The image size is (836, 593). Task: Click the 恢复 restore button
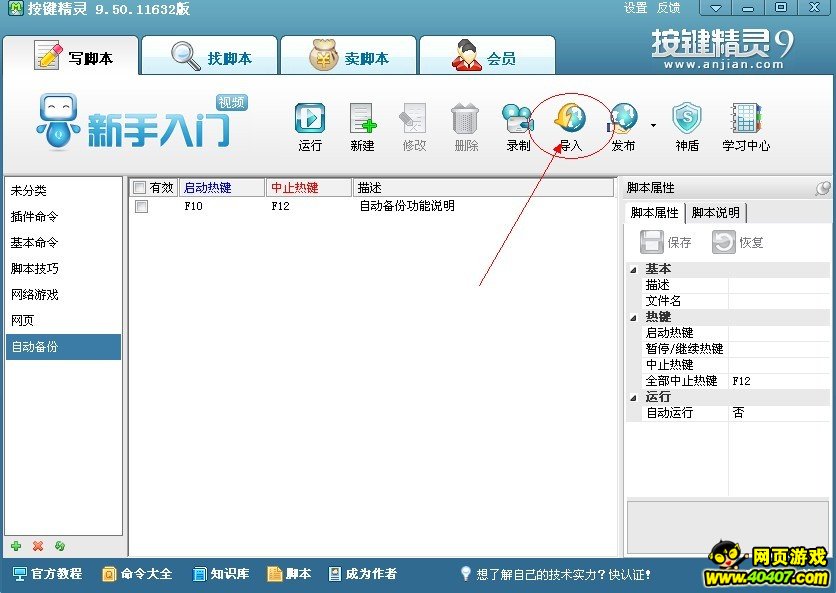(738, 242)
